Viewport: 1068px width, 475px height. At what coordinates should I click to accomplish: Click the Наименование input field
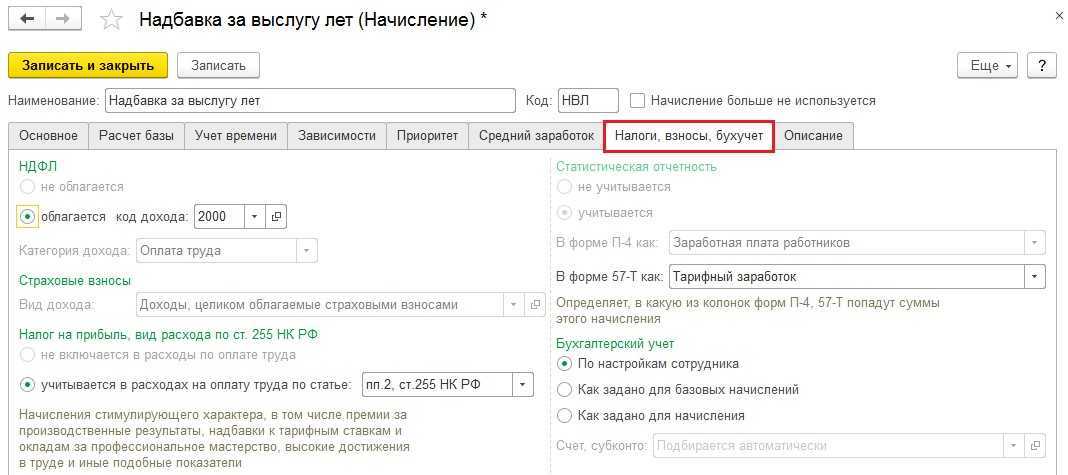(310, 100)
